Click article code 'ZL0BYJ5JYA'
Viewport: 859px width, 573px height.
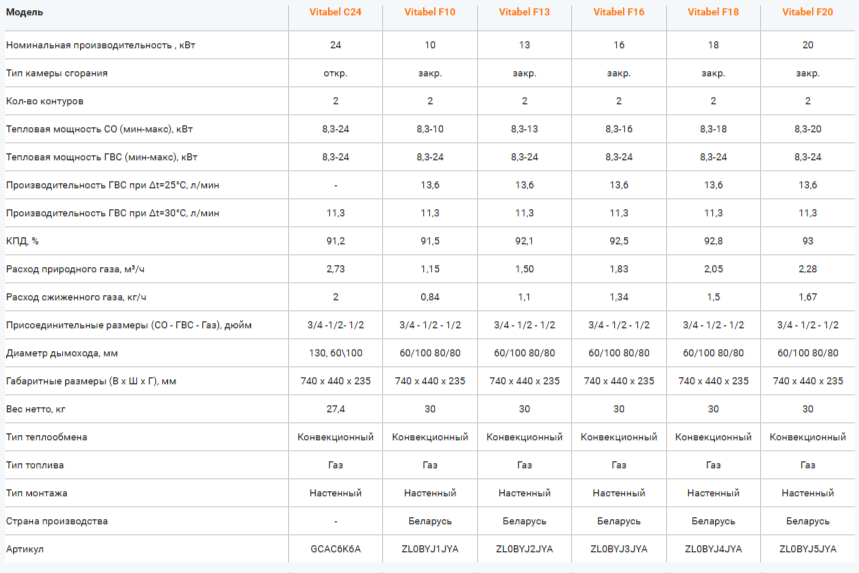coord(808,549)
